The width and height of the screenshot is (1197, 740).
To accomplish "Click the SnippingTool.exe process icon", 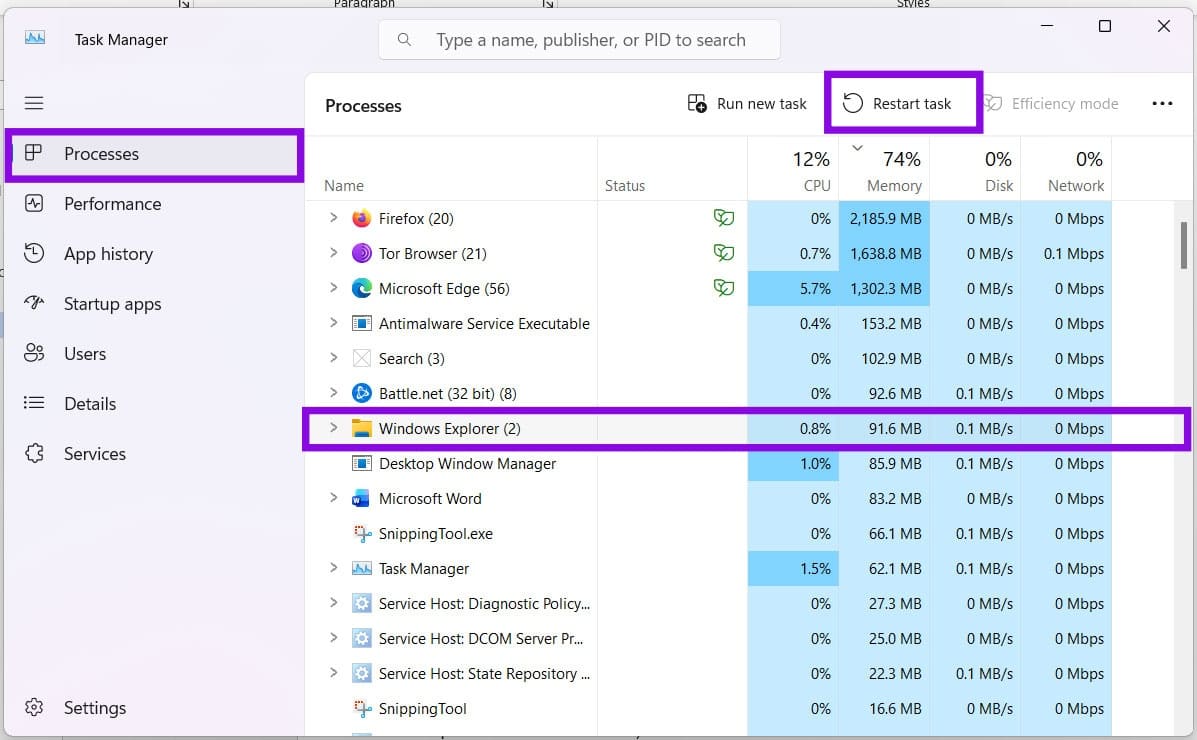I will point(361,534).
